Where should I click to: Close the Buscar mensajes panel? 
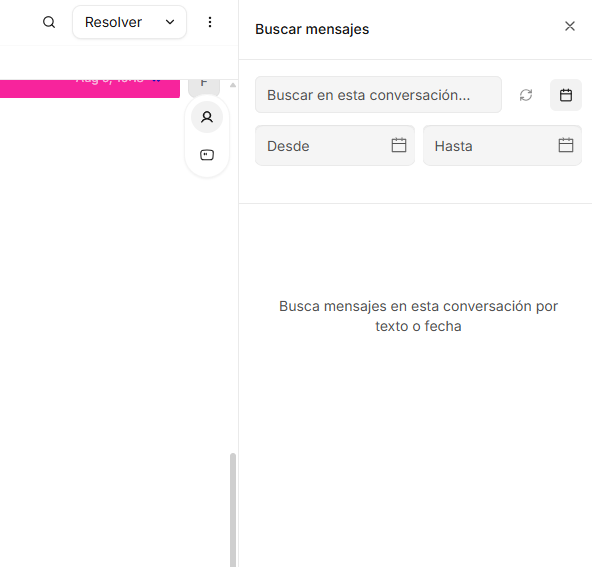click(569, 26)
